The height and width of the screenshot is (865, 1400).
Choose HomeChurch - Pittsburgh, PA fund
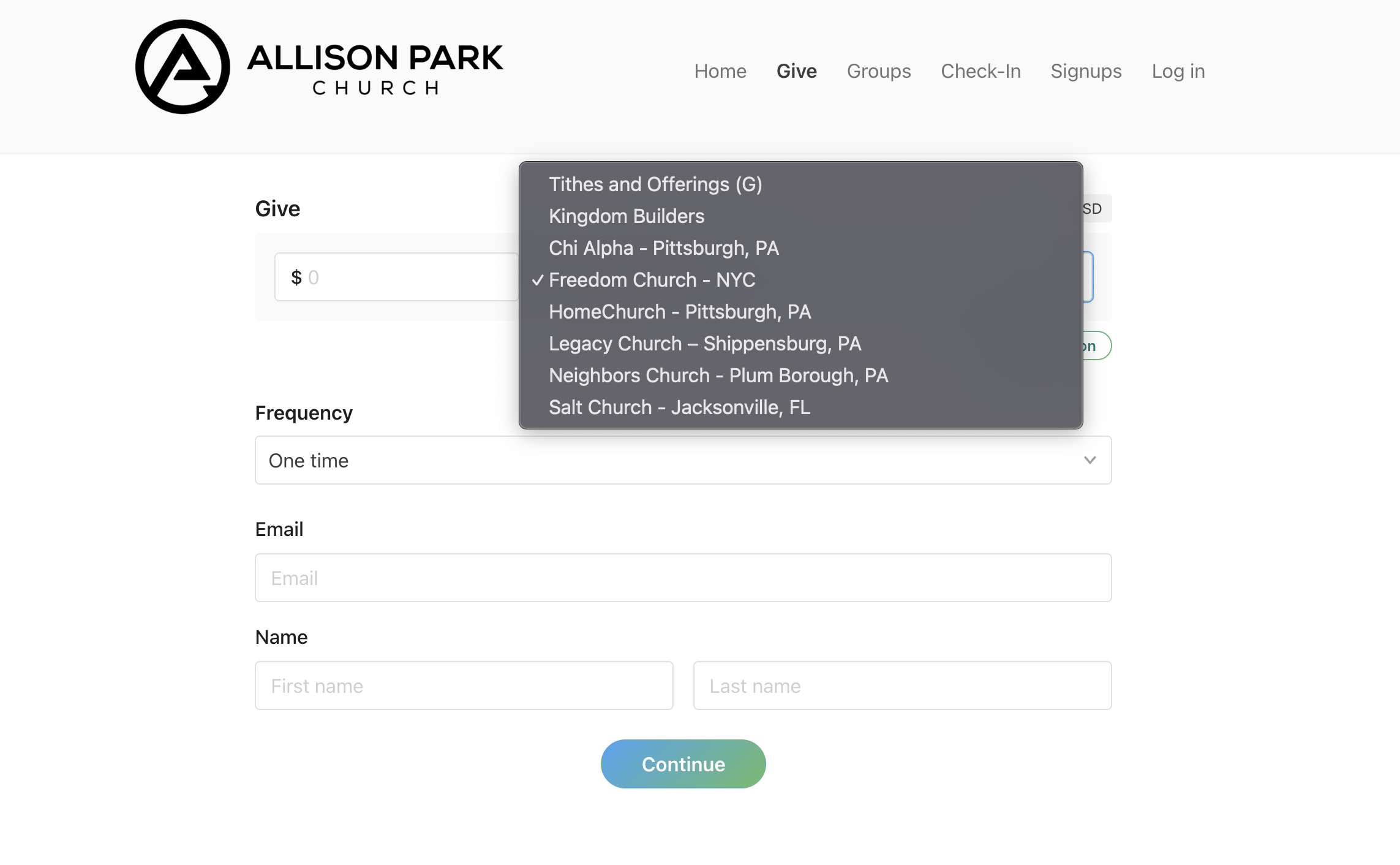pos(680,312)
